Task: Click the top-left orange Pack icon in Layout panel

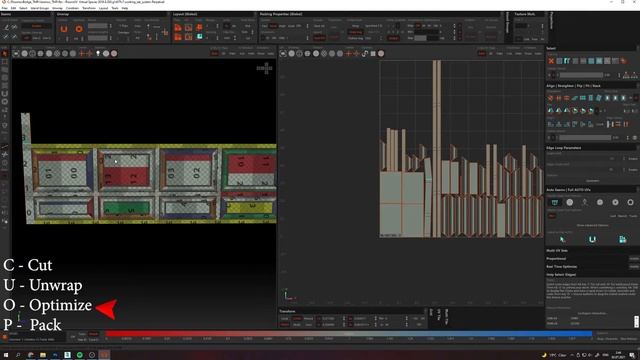Action: (178, 28)
